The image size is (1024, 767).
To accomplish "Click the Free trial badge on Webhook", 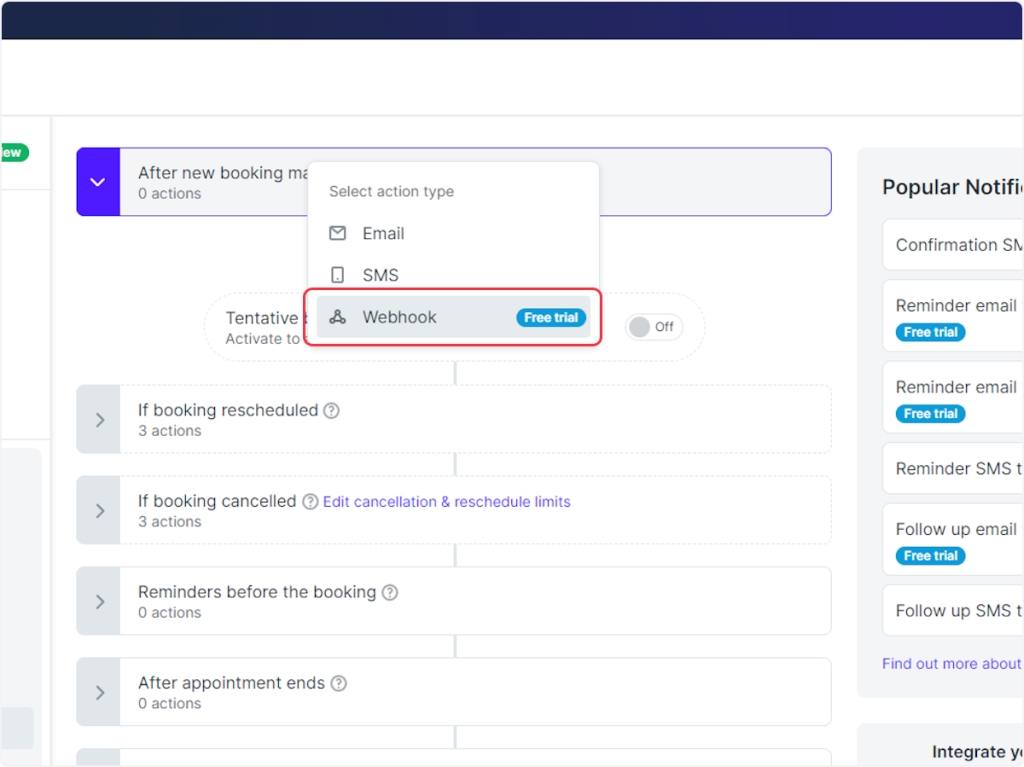I will pyautogui.click(x=551, y=317).
